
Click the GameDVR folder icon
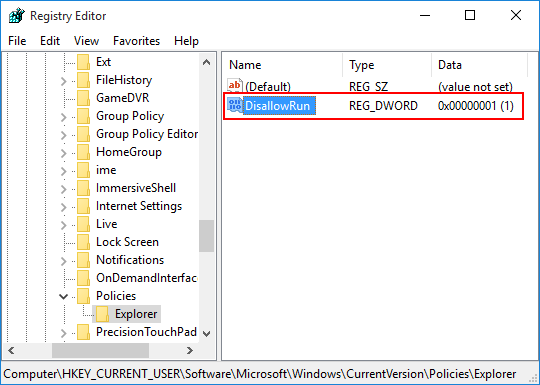(x=83, y=98)
